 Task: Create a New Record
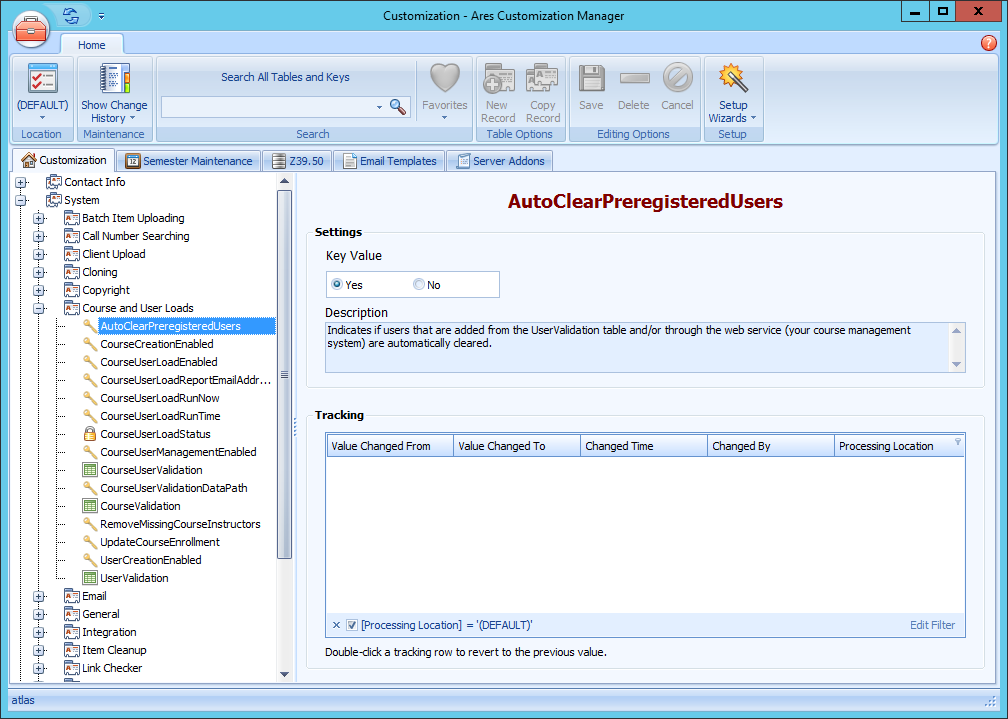click(x=498, y=90)
